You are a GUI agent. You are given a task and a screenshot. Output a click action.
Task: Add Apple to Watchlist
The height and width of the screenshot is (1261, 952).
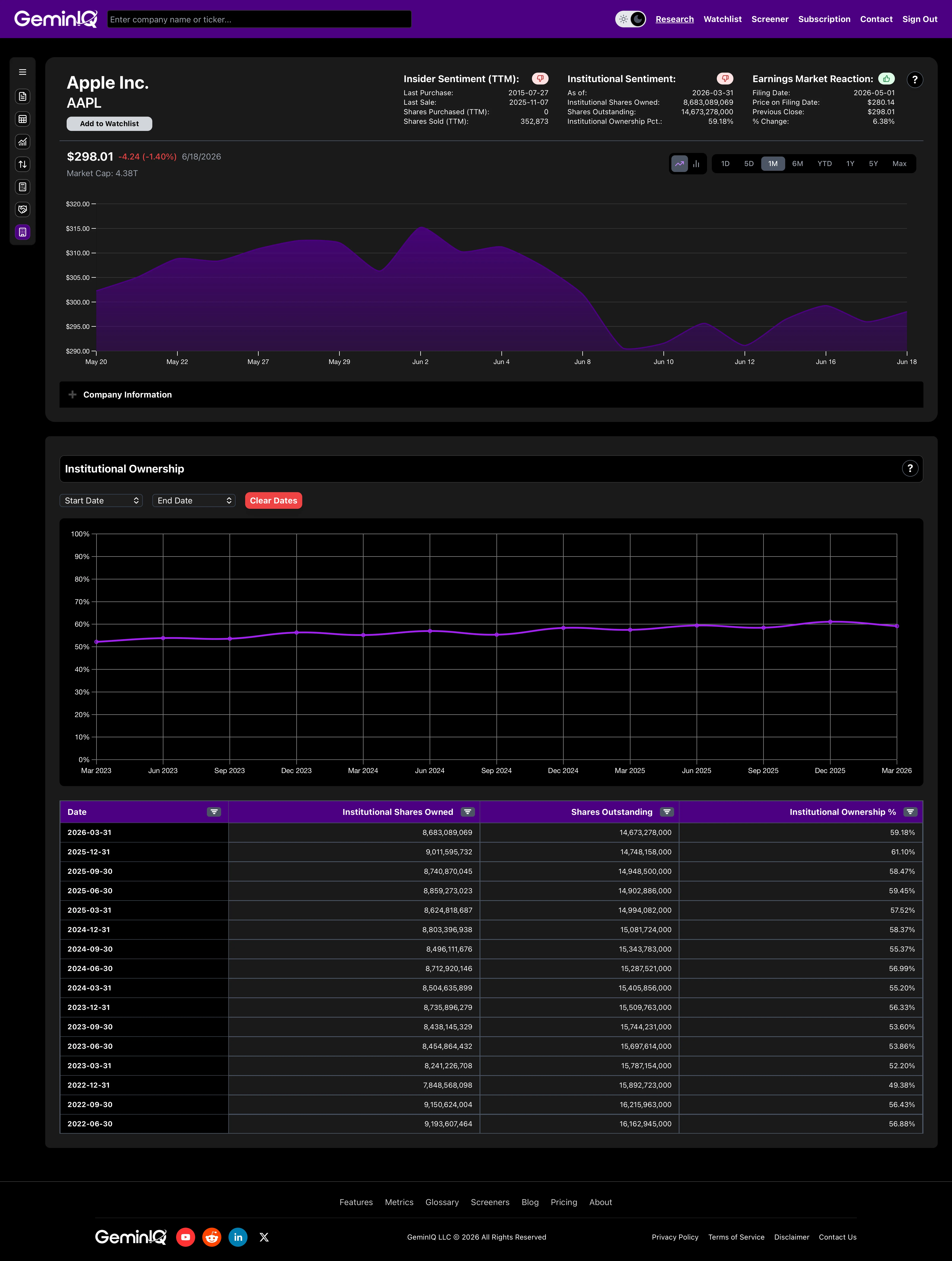click(x=109, y=124)
